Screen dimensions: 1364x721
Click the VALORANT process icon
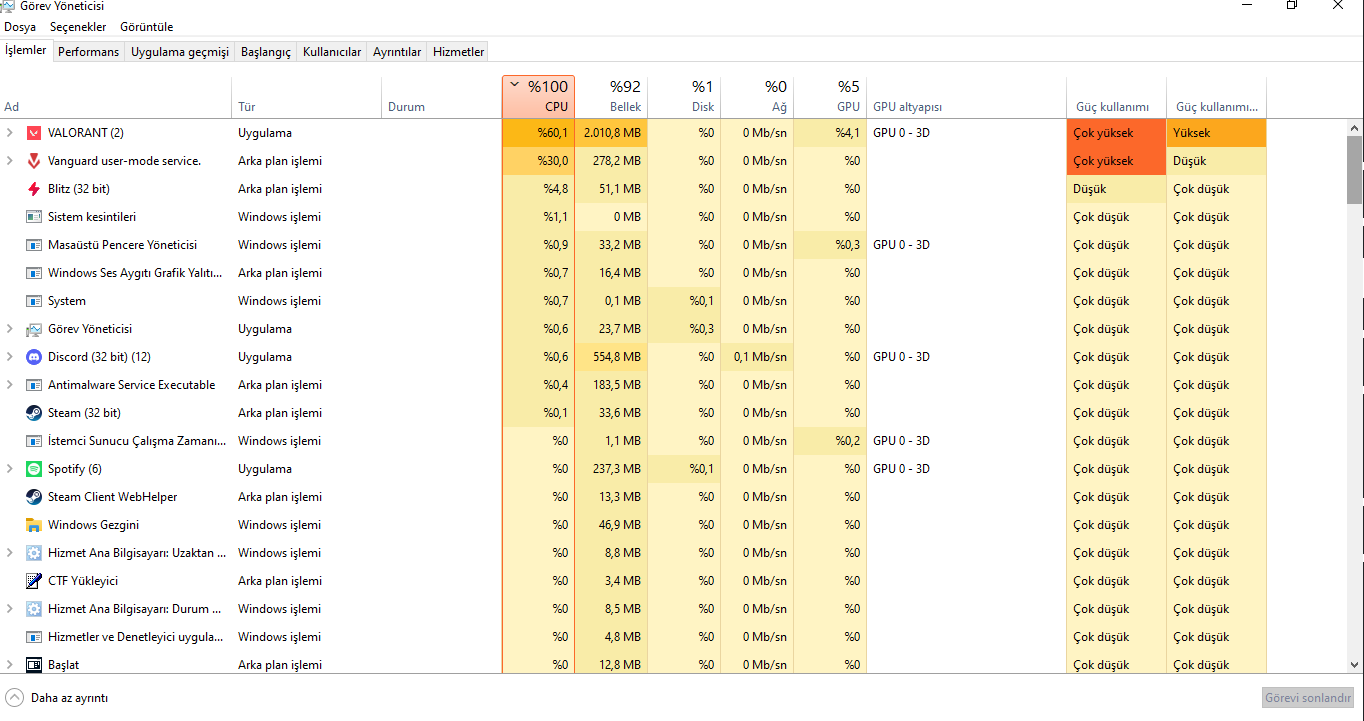coord(34,133)
